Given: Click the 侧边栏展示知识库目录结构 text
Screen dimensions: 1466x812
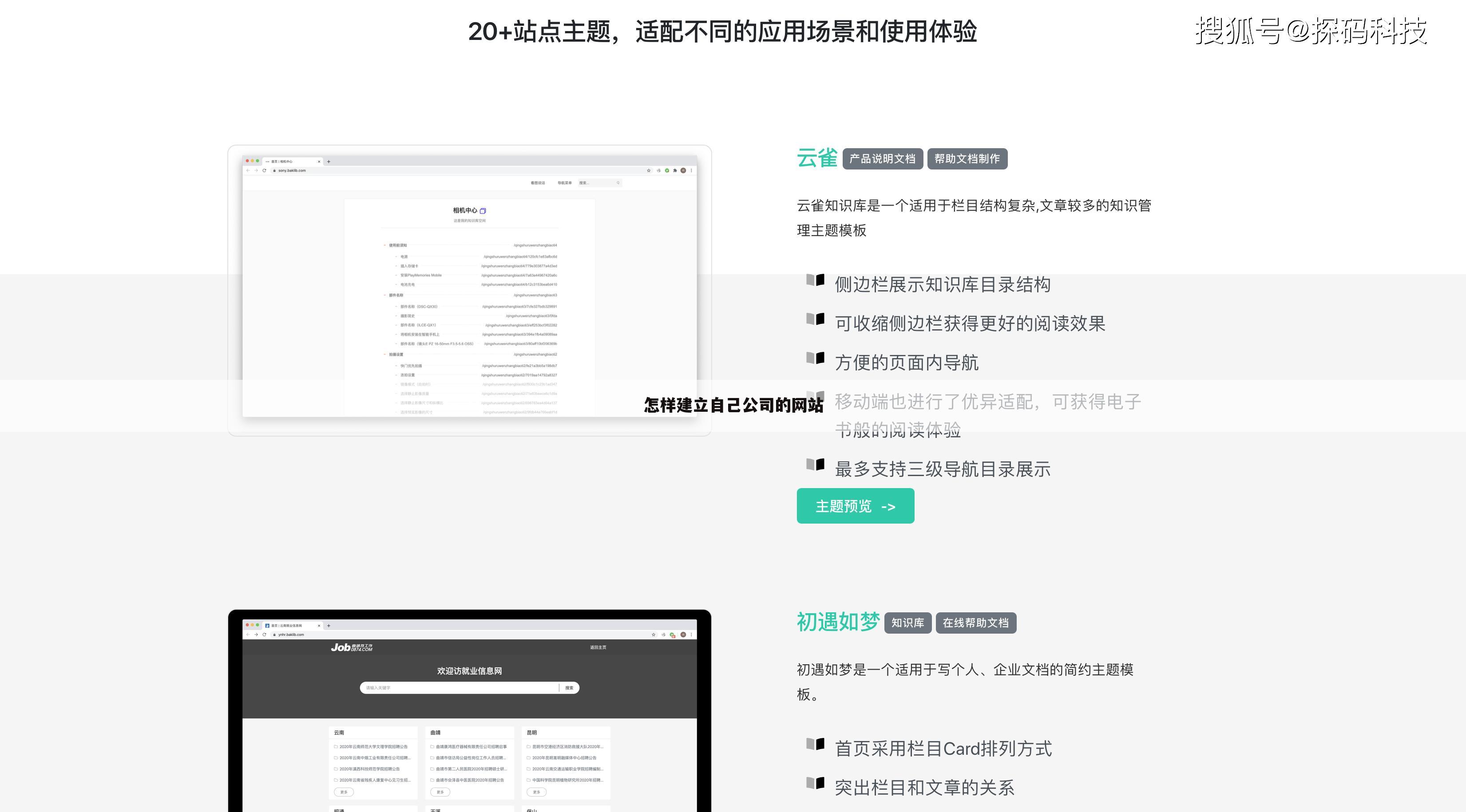Looking at the screenshot, I should pyautogui.click(x=943, y=284).
